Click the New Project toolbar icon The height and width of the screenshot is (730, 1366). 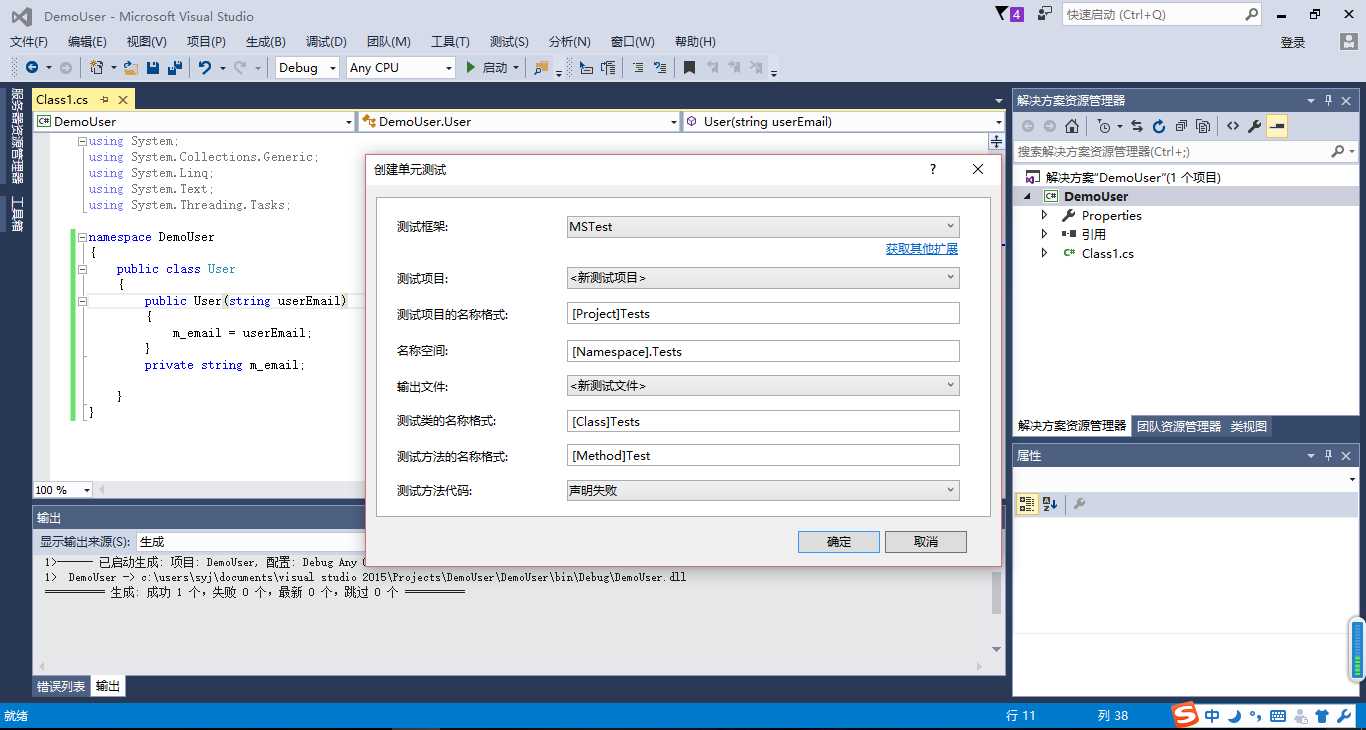[96, 68]
